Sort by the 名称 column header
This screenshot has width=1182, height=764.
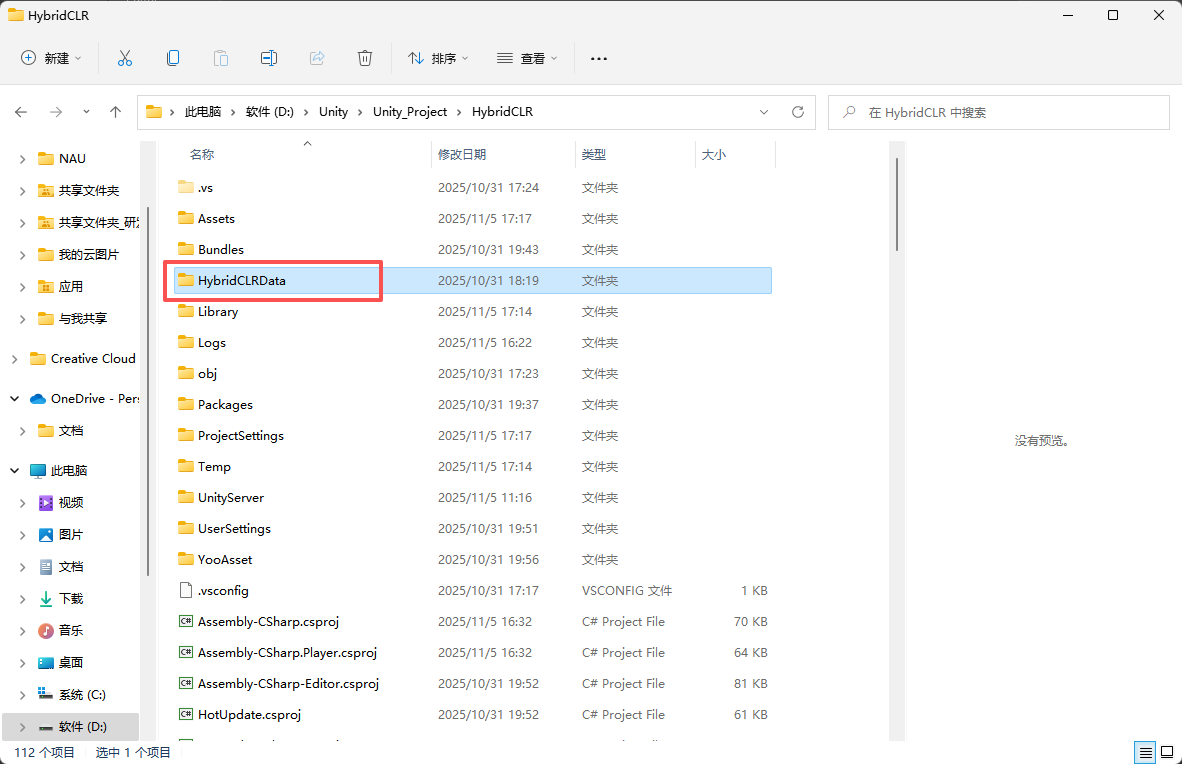point(202,155)
